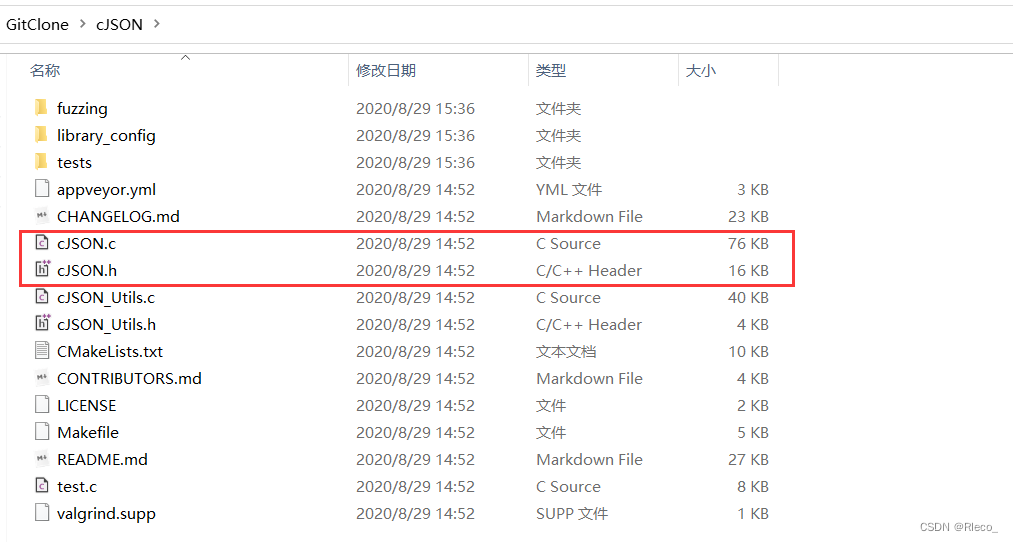Click the 文件夹 type of tests folder
This screenshot has height=542, width=1013.
click(558, 163)
